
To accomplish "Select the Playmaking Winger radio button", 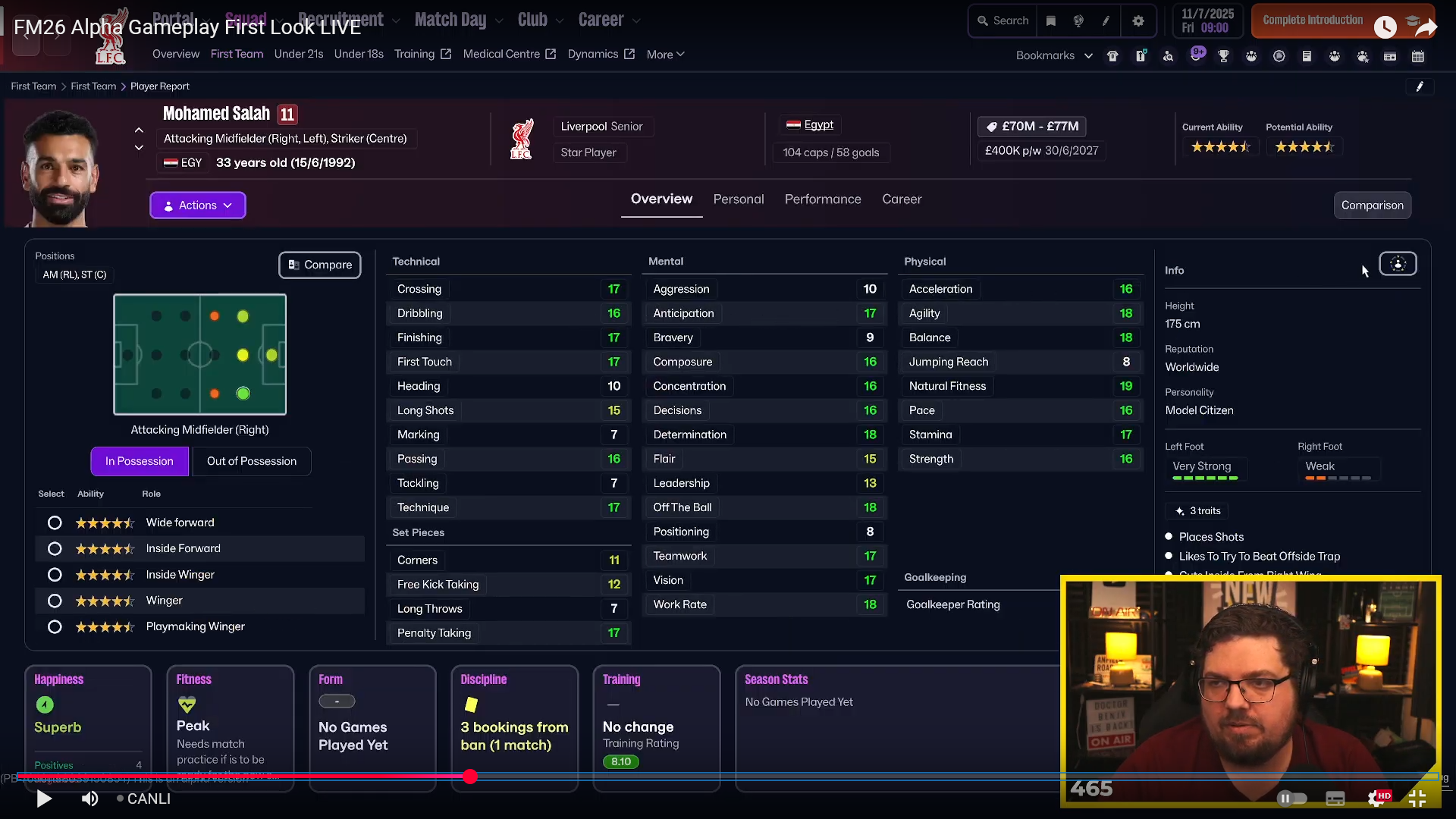I will point(55,626).
